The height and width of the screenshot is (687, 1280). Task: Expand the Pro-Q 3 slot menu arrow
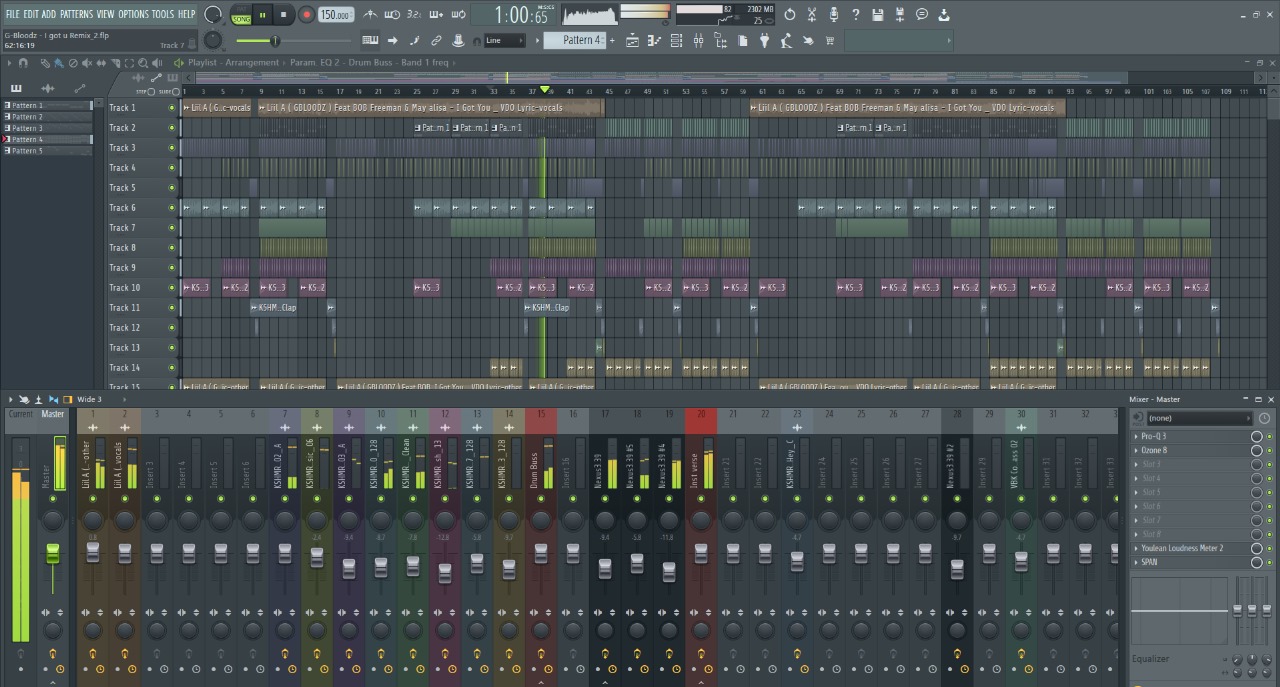point(1136,436)
